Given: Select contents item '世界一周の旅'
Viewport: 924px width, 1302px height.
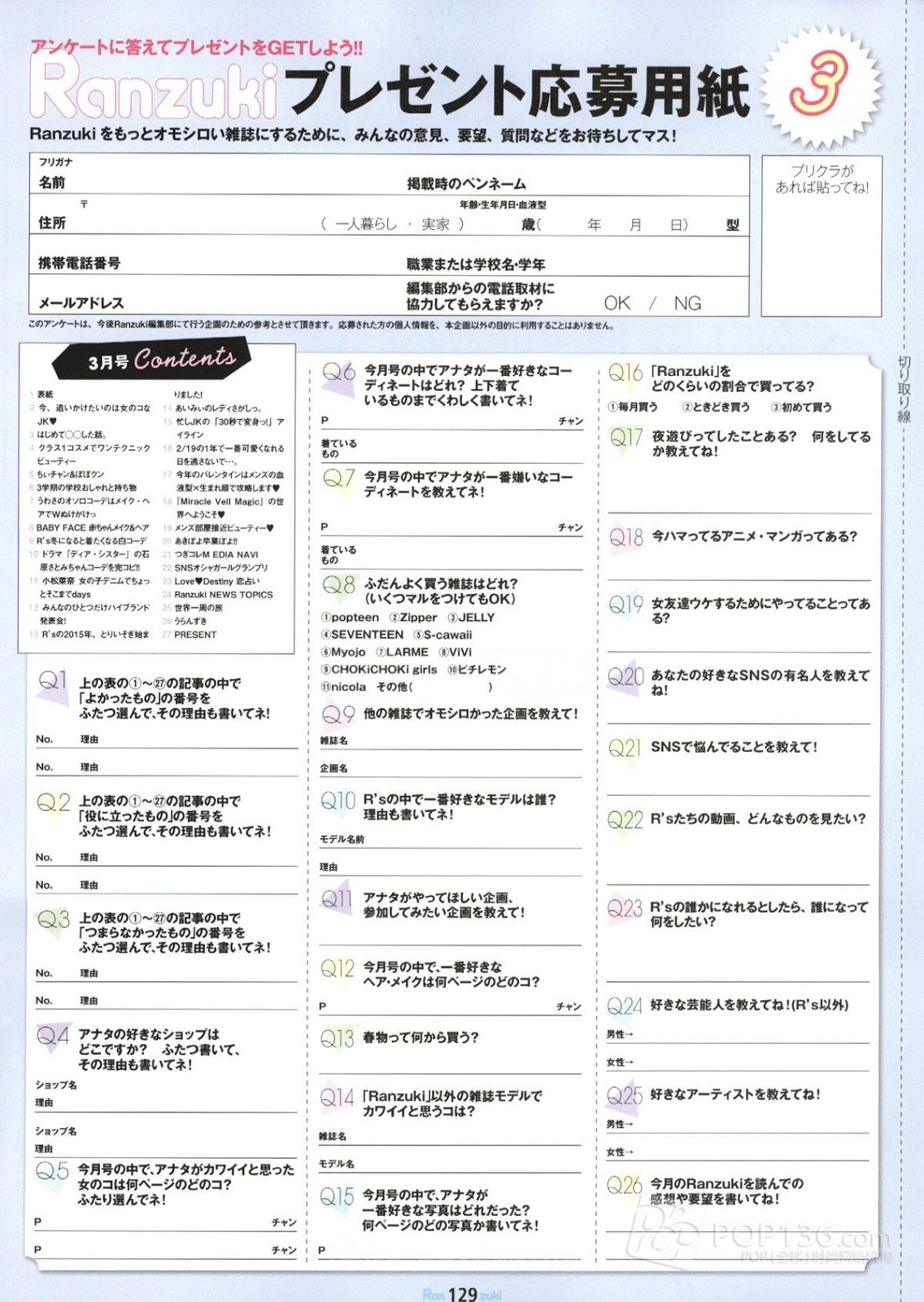Looking at the screenshot, I should pyautogui.click(x=192, y=608).
